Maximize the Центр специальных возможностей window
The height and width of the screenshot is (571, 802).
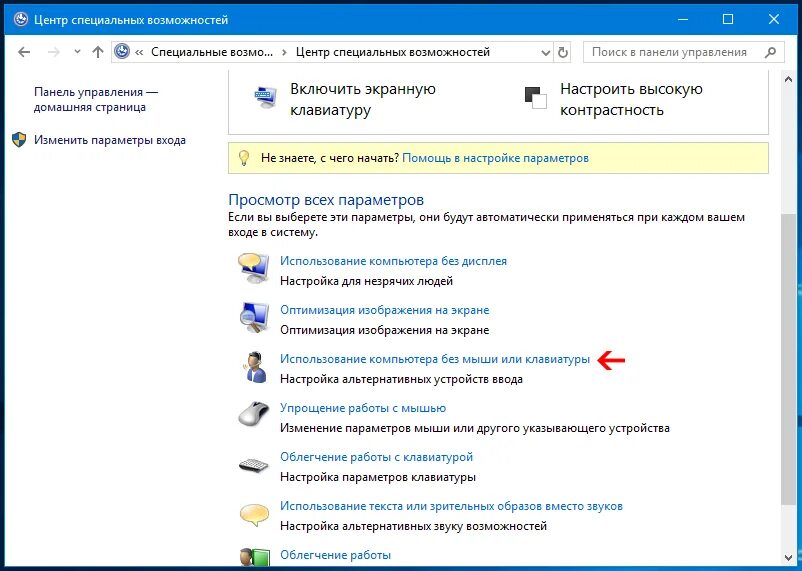tap(728, 19)
